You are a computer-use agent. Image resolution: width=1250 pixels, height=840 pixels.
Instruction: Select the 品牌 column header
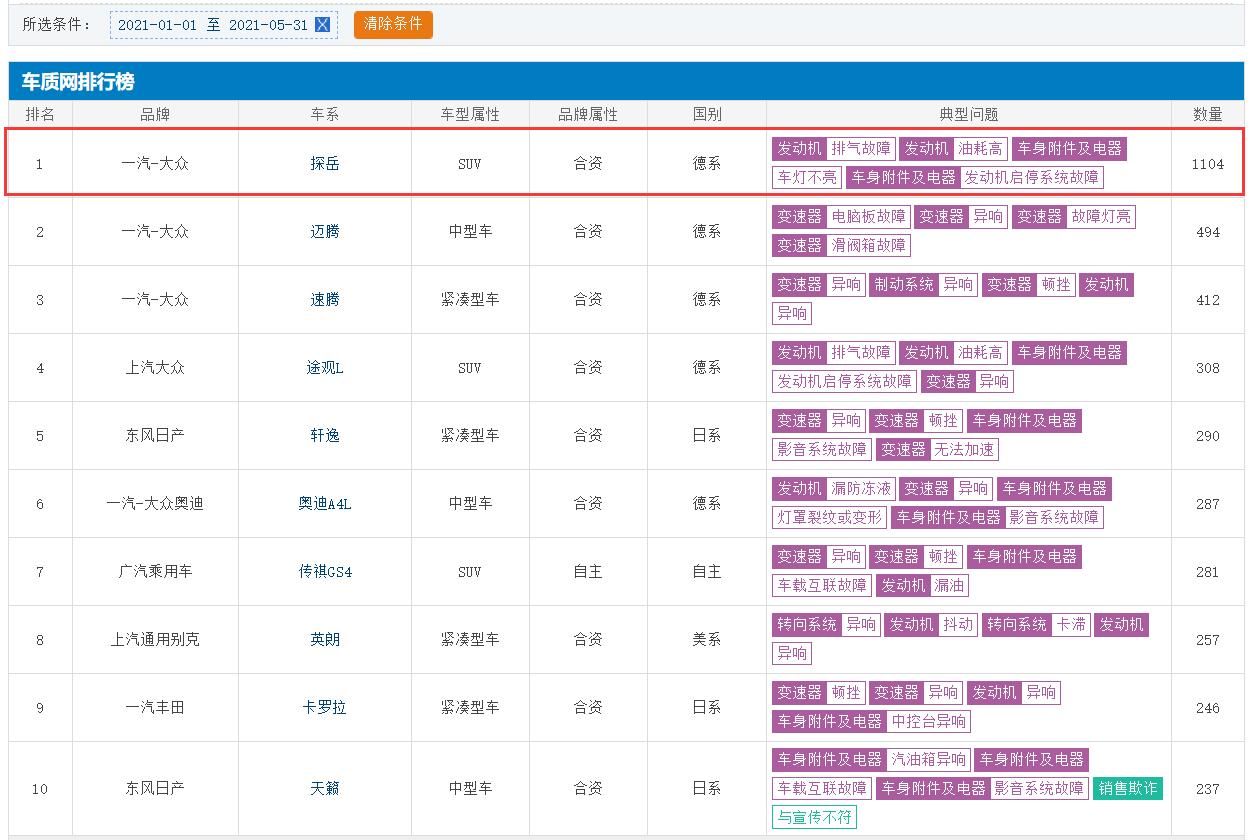click(155, 115)
